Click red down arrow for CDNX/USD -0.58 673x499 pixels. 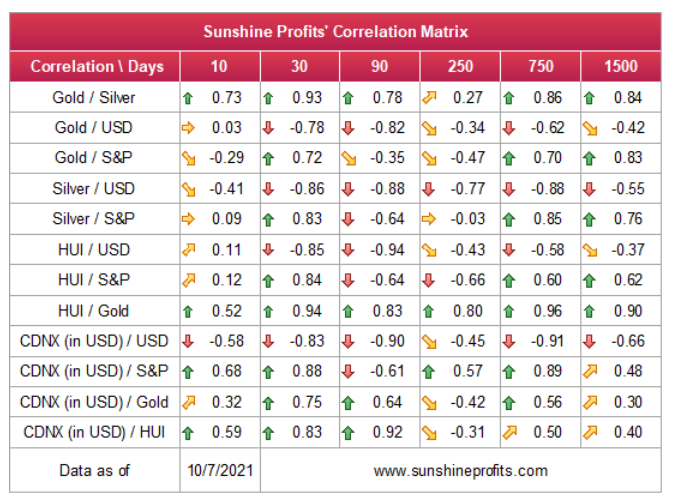(188, 342)
